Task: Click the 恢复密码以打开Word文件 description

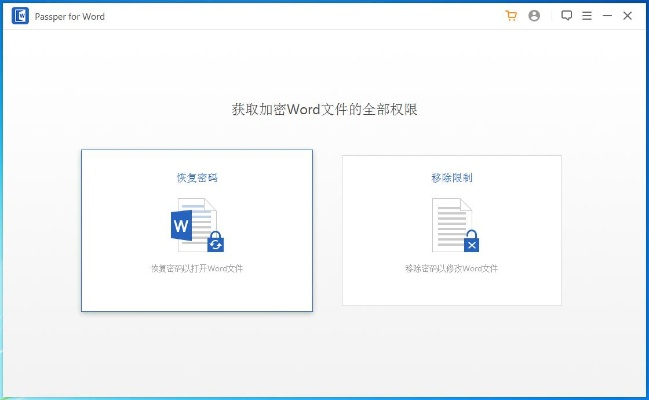Action: pyautogui.click(x=197, y=268)
